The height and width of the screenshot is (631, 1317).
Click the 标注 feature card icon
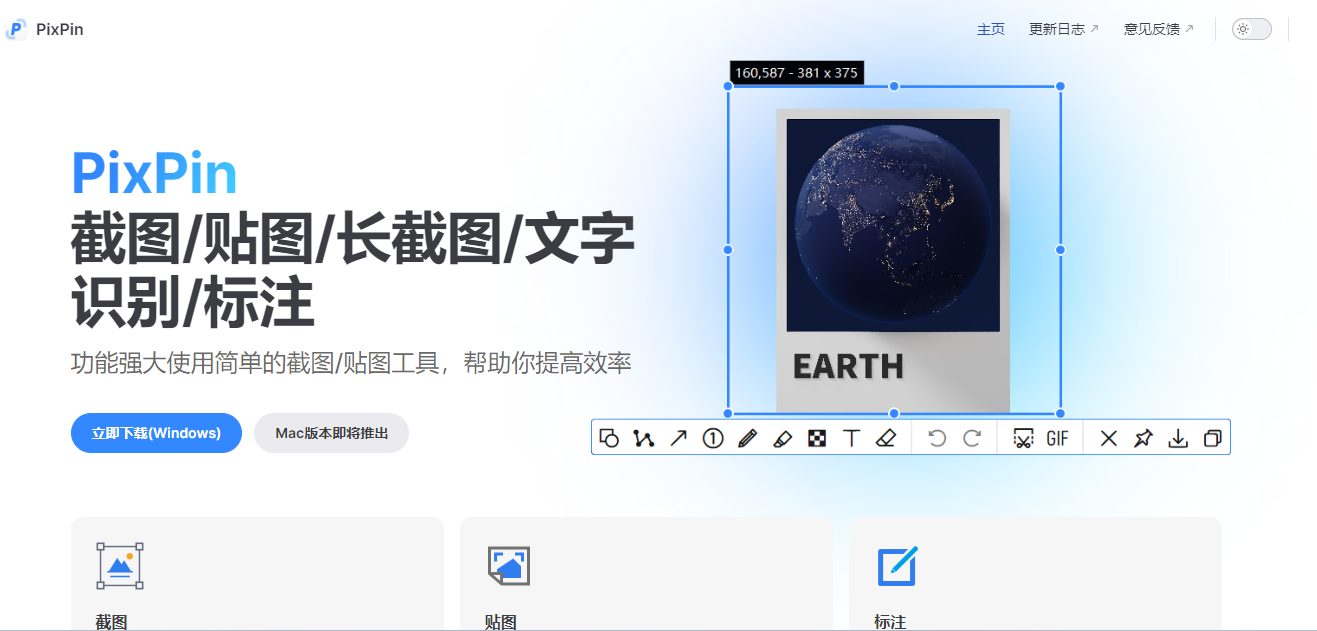click(897, 566)
